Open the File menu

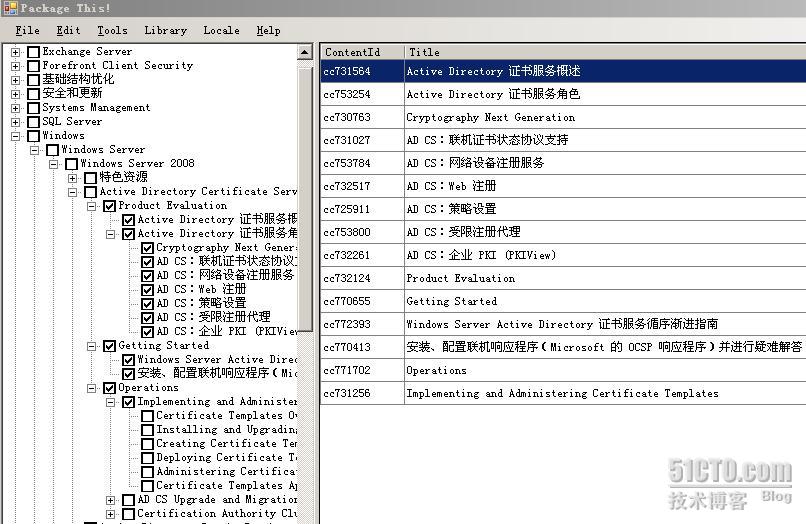click(x=27, y=31)
